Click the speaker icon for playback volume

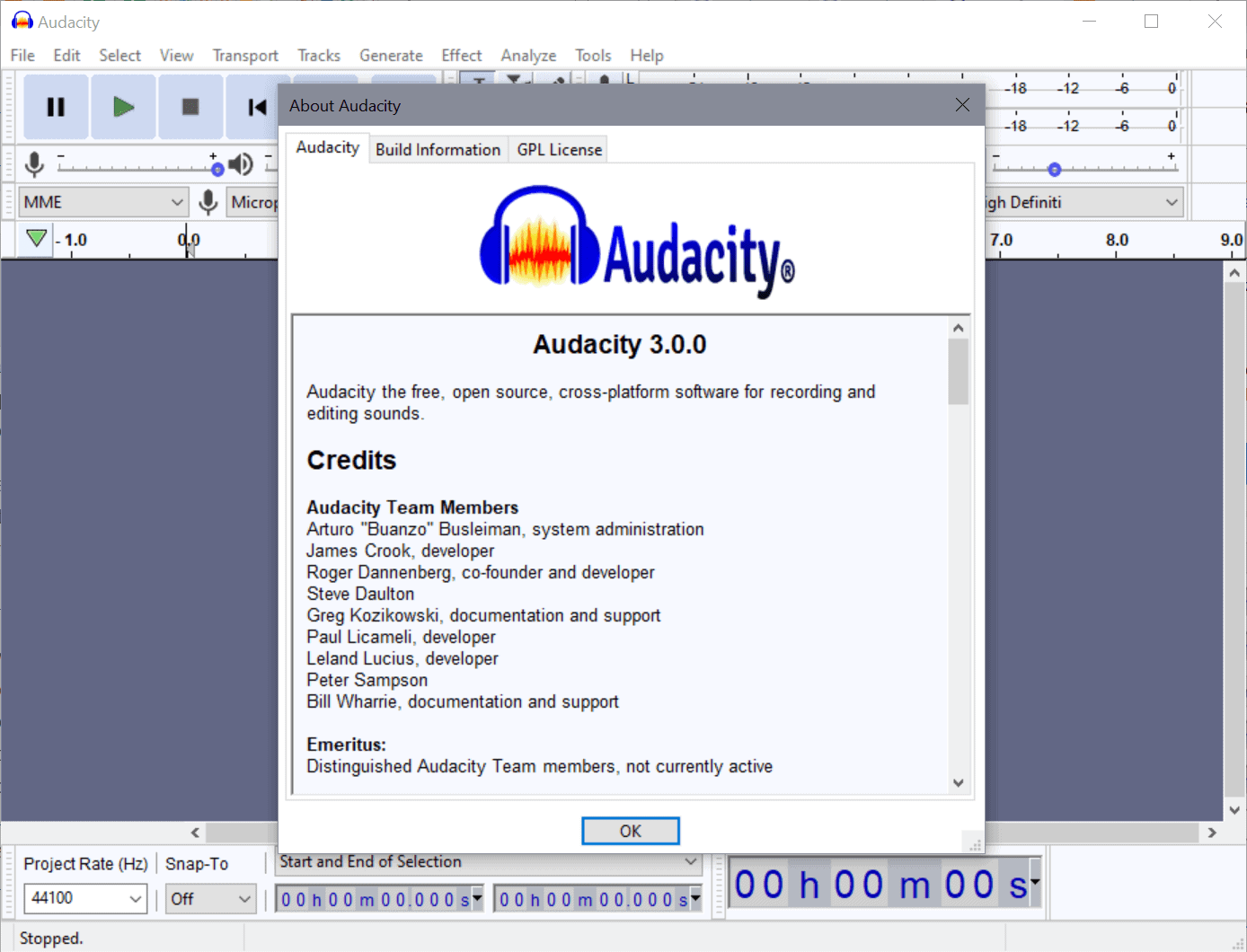(x=240, y=164)
